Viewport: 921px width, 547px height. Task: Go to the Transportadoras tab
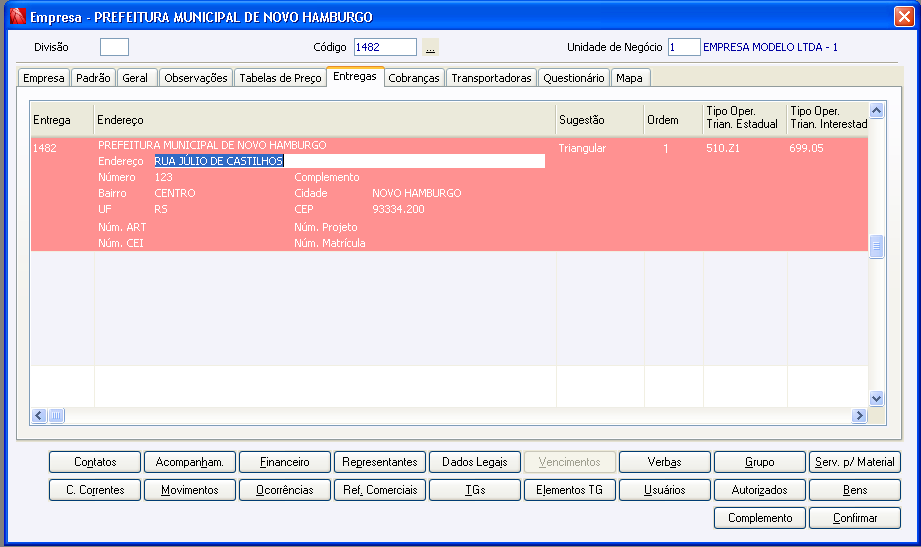coord(491,78)
